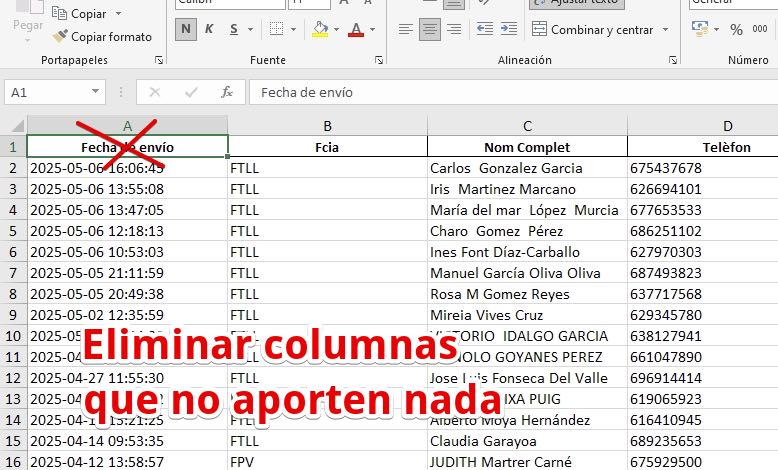Increase indent
Image resolution: width=778 pixels, height=470 pixels.
pyautogui.click(x=509, y=29)
